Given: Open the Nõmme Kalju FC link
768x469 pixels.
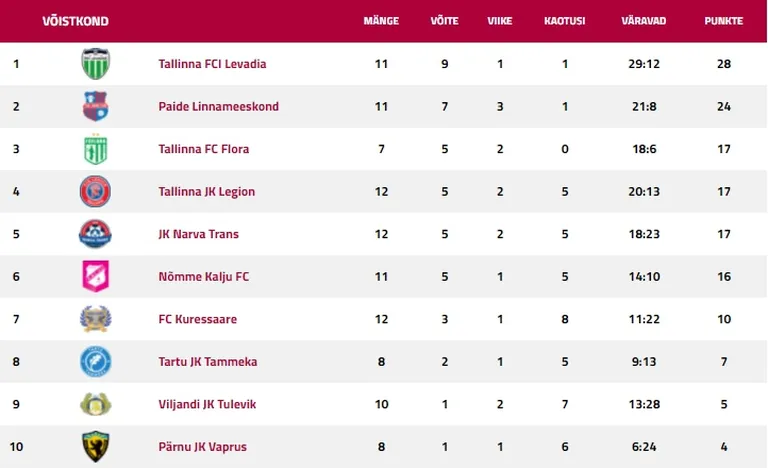Looking at the screenshot, I should (x=204, y=277).
